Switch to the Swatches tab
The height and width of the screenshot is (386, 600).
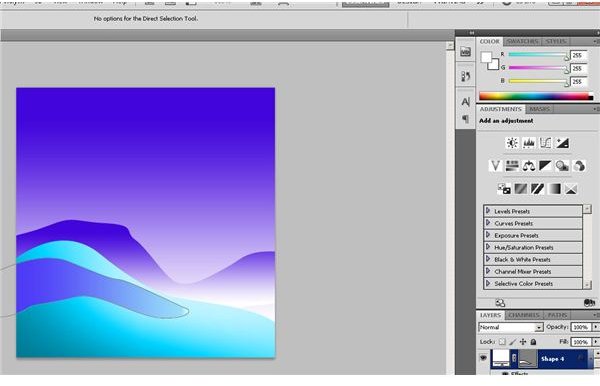[522, 41]
